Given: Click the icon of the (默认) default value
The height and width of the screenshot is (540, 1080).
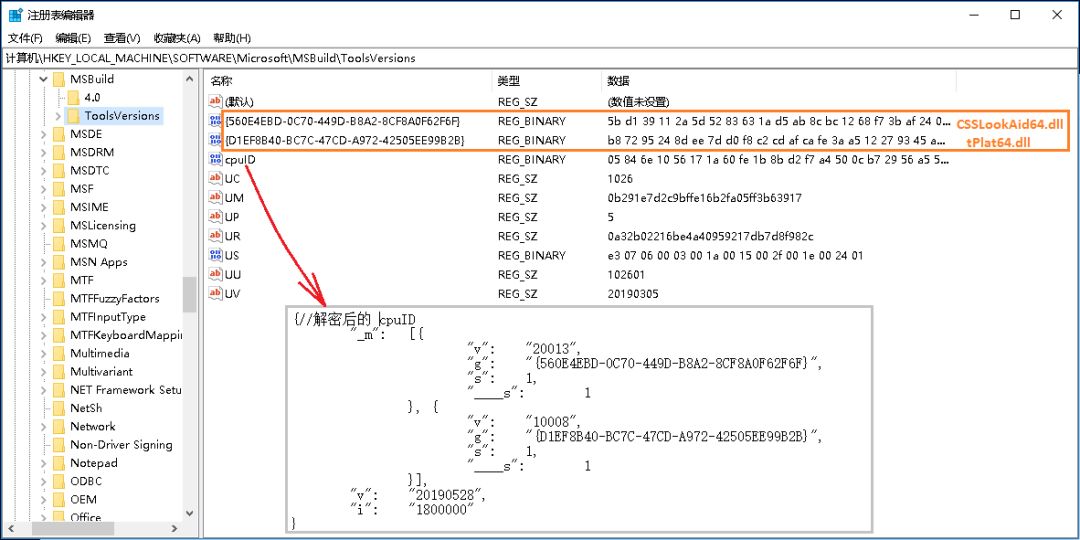Looking at the screenshot, I should (x=215, y=102).
